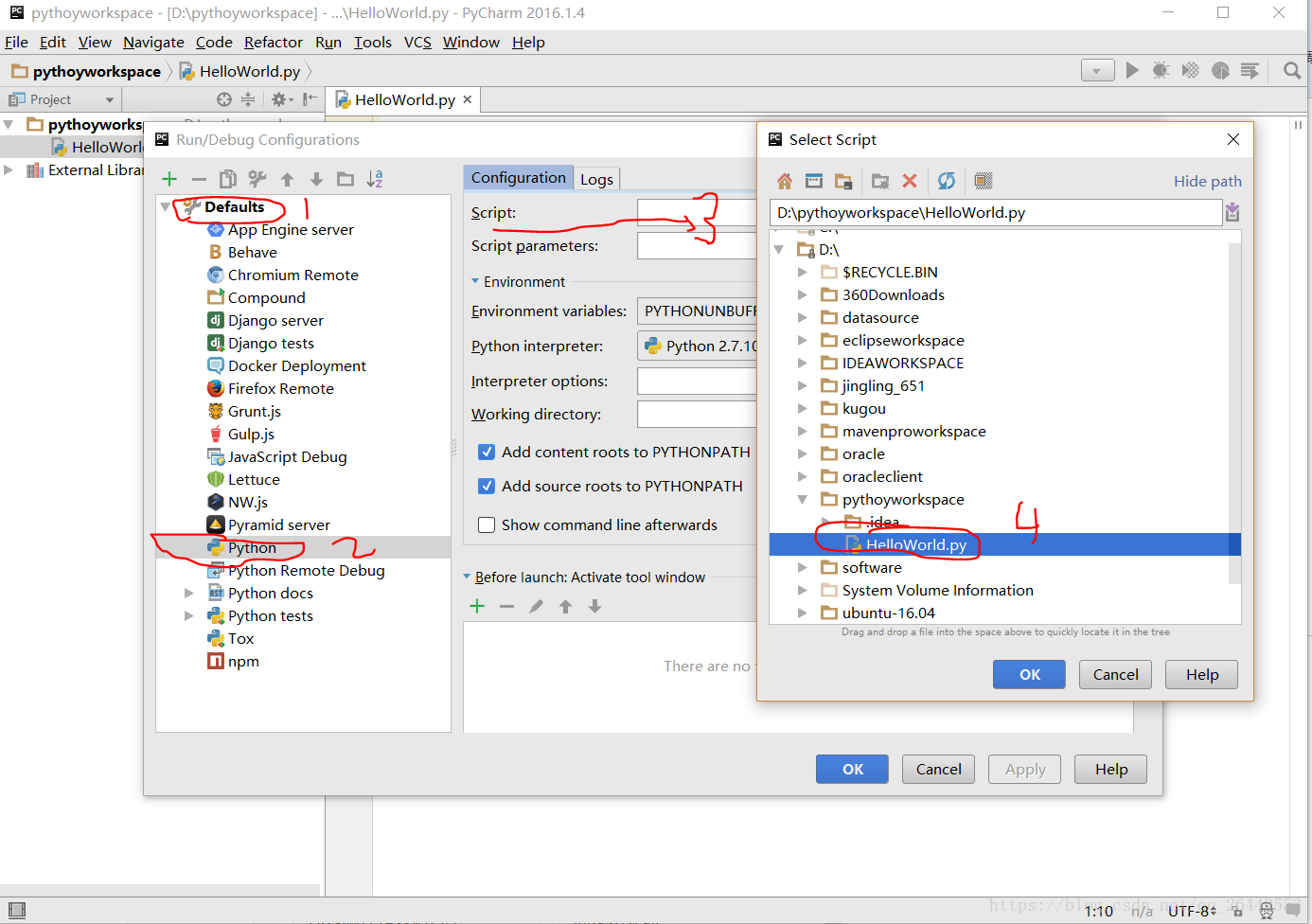The image size is (1312, 924).
Task: Select ubuntu-16.04 folder in Select Script tree
Action: coord(888,613)
